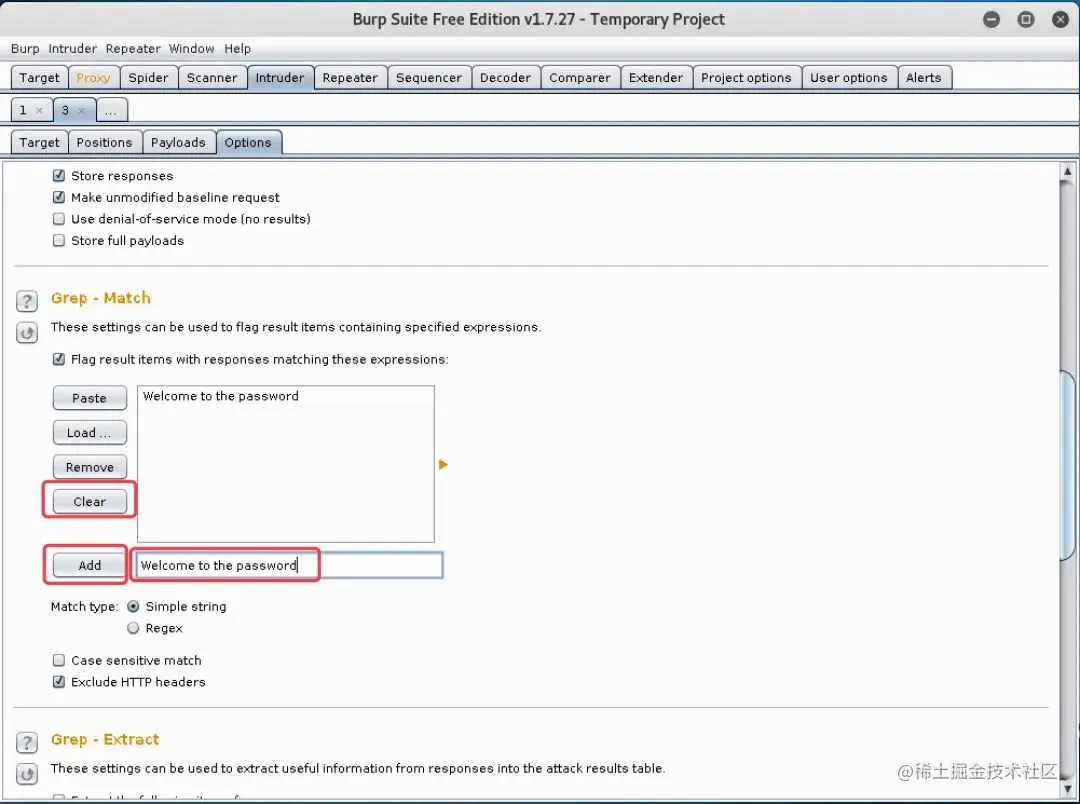Image resolution: width=1080 pixels, height=804 pixels.
Task: Switch to the Proxy tab
Action: [93, 78]
